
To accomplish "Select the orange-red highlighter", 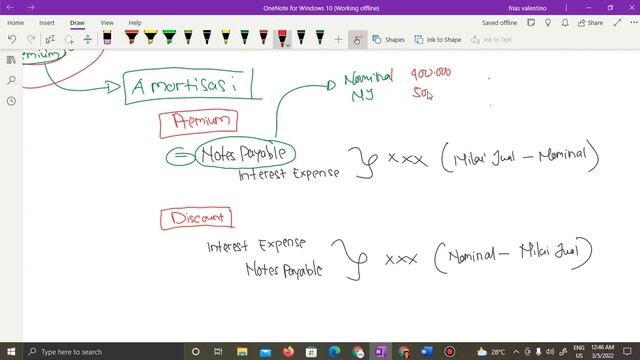I will click(131, 38).
